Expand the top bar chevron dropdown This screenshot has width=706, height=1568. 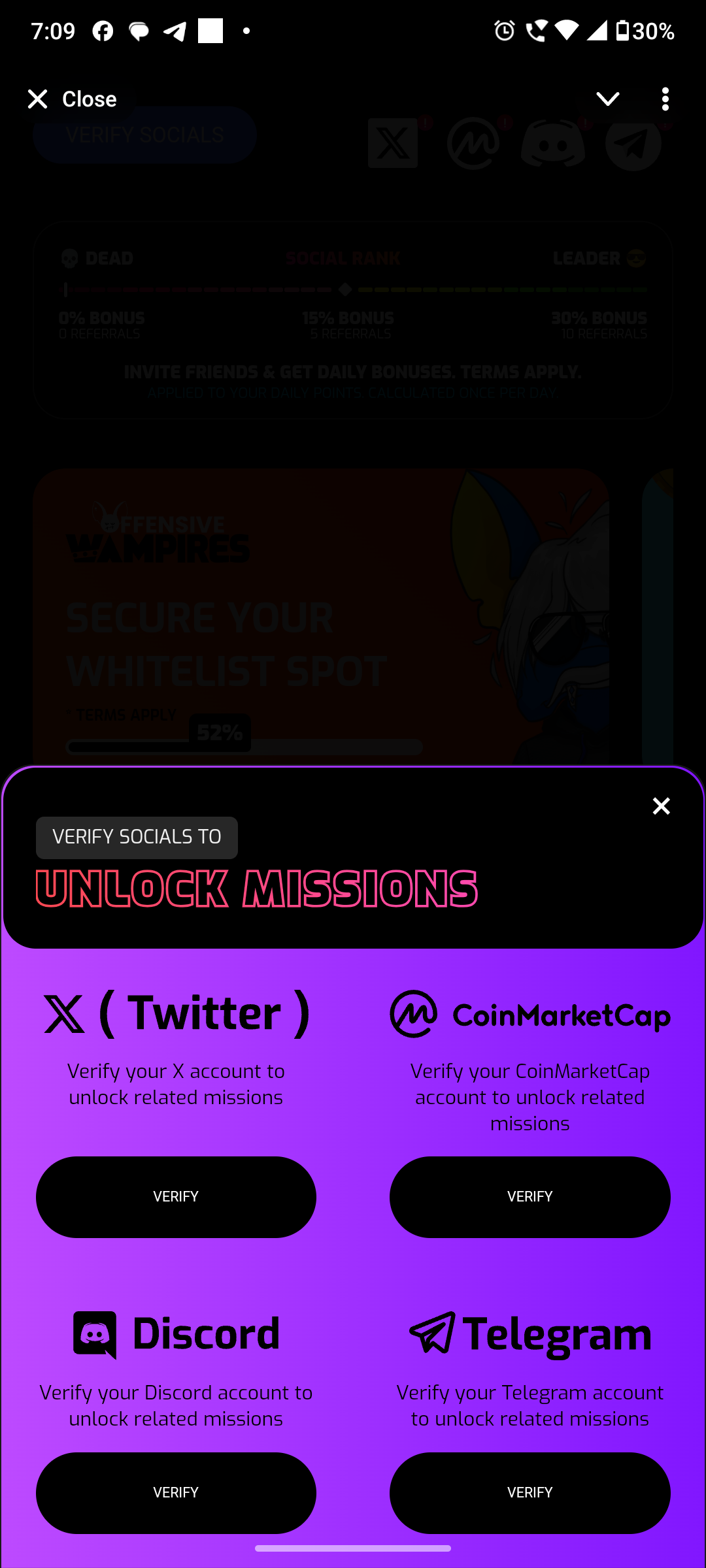click(608, 99)
